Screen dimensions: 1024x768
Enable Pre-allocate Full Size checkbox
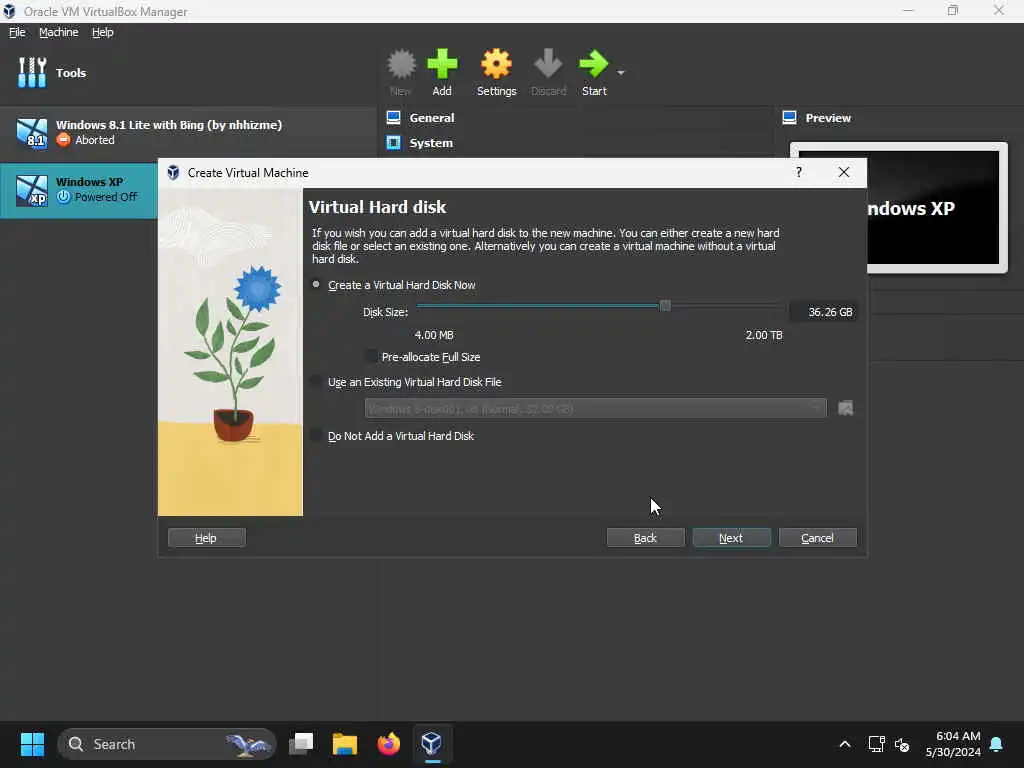click(x=371, y=357)
